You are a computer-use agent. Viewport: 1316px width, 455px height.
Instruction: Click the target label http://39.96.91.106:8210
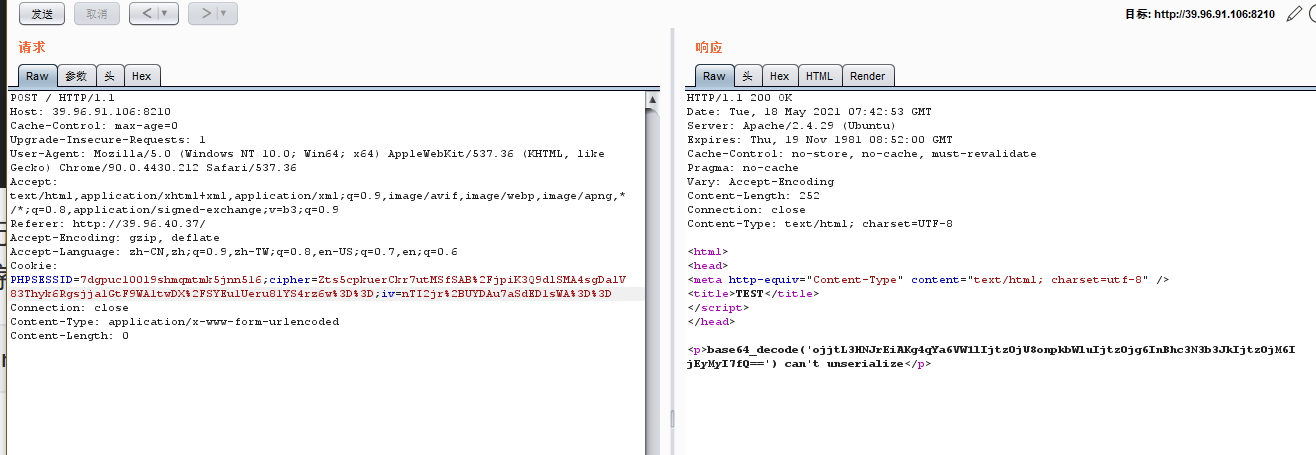click(x=1200, y=14)
